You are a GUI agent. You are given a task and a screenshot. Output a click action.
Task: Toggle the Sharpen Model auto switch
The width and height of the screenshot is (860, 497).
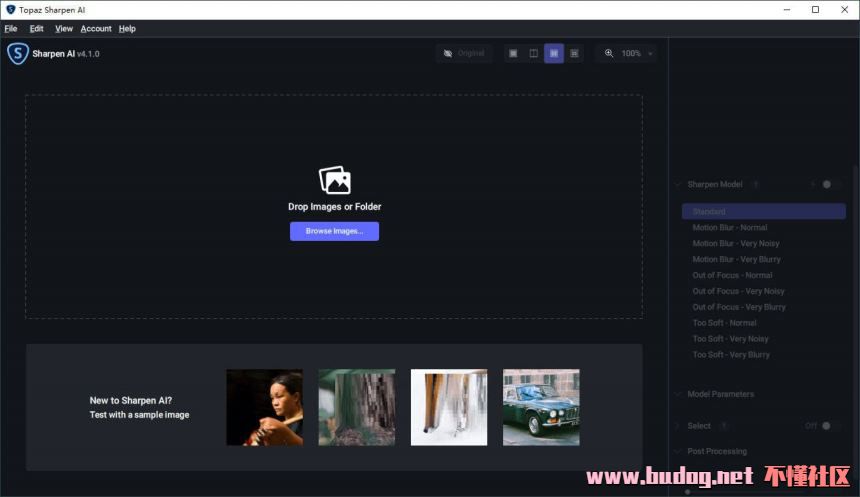point(824,184)
